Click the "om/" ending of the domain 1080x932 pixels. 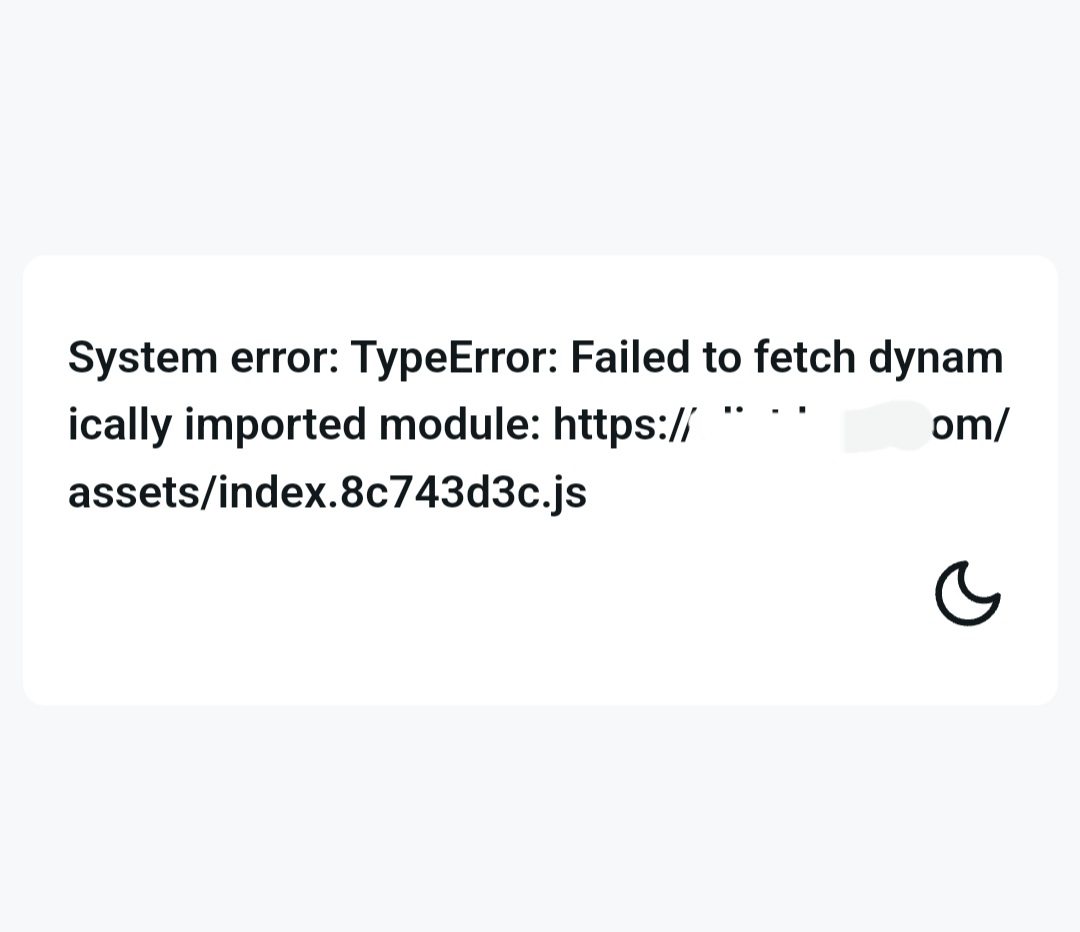tap(970, 425)
